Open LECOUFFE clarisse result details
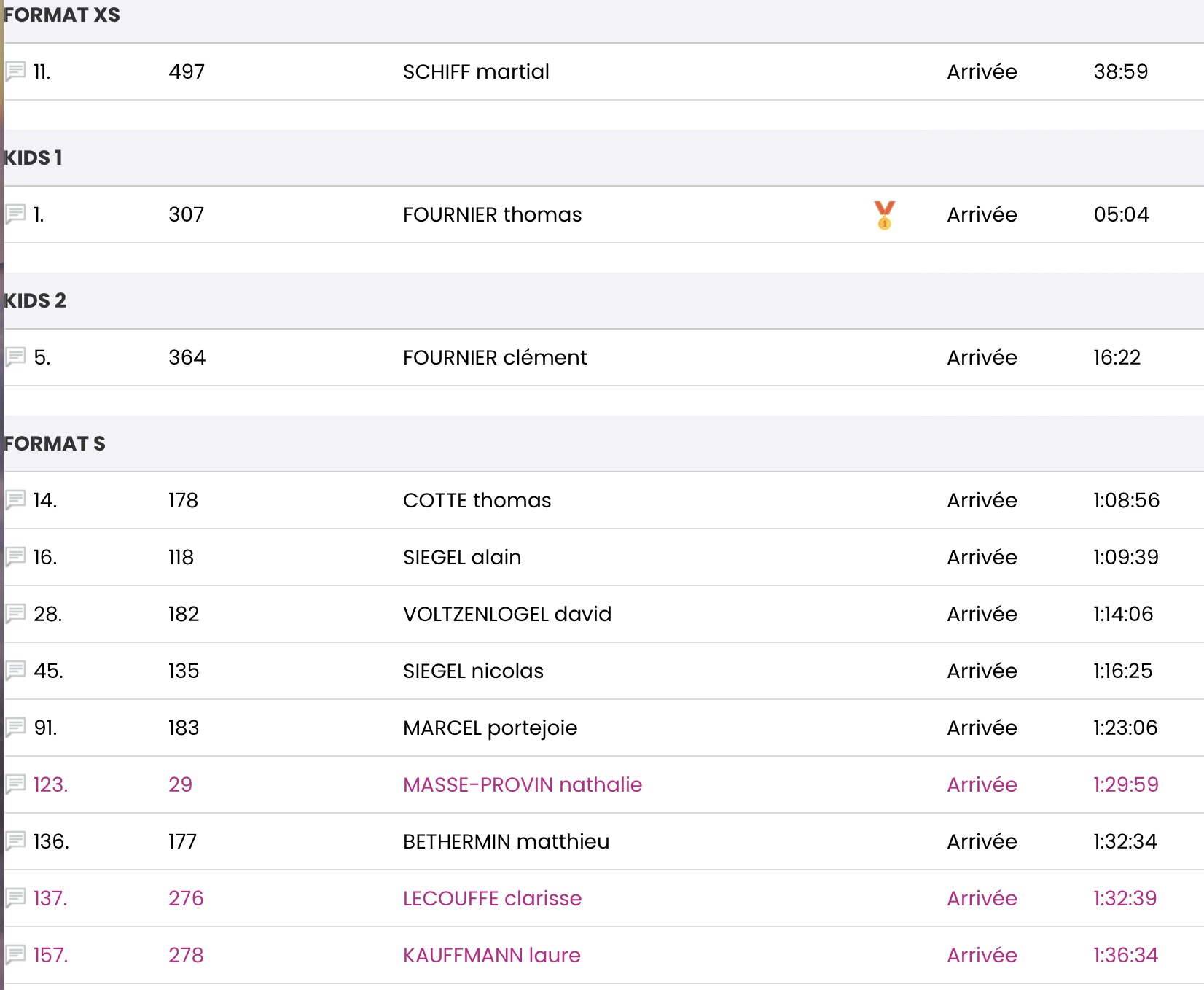 tap(492, 898)
